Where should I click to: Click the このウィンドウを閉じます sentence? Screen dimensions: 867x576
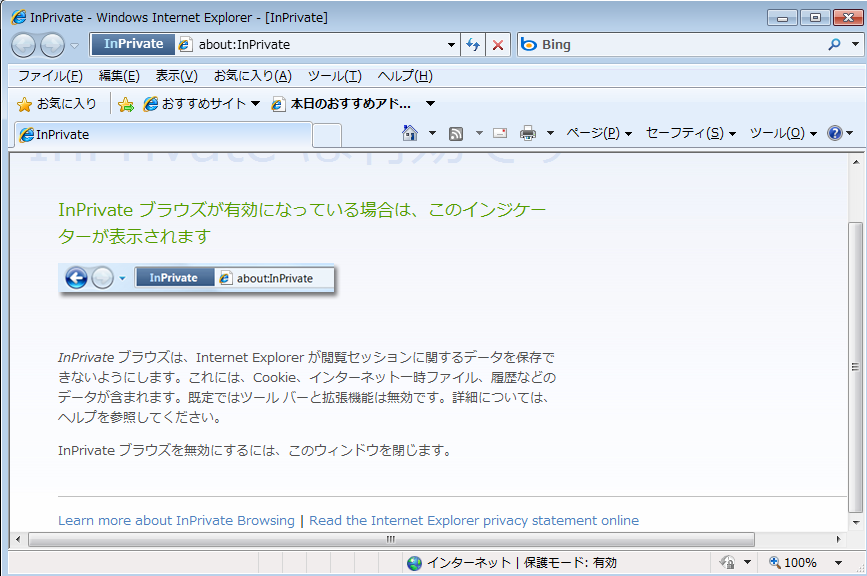coord(370,451)
